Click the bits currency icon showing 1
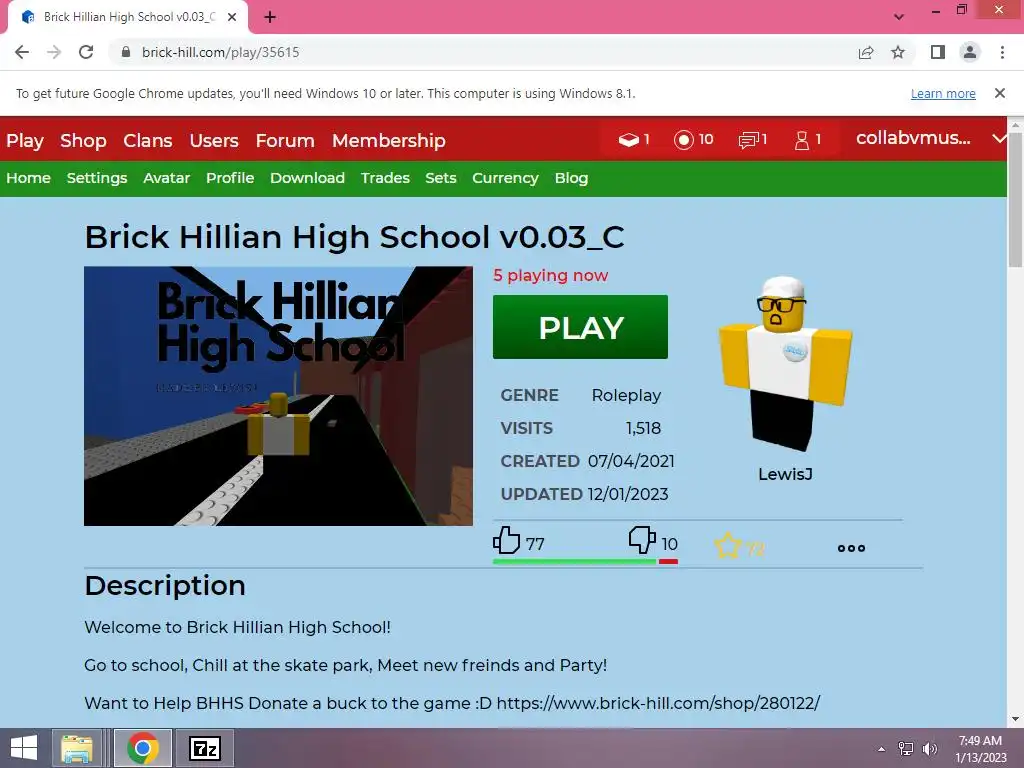This screenshot has height=768, width=1024. (x=629, y=139)
